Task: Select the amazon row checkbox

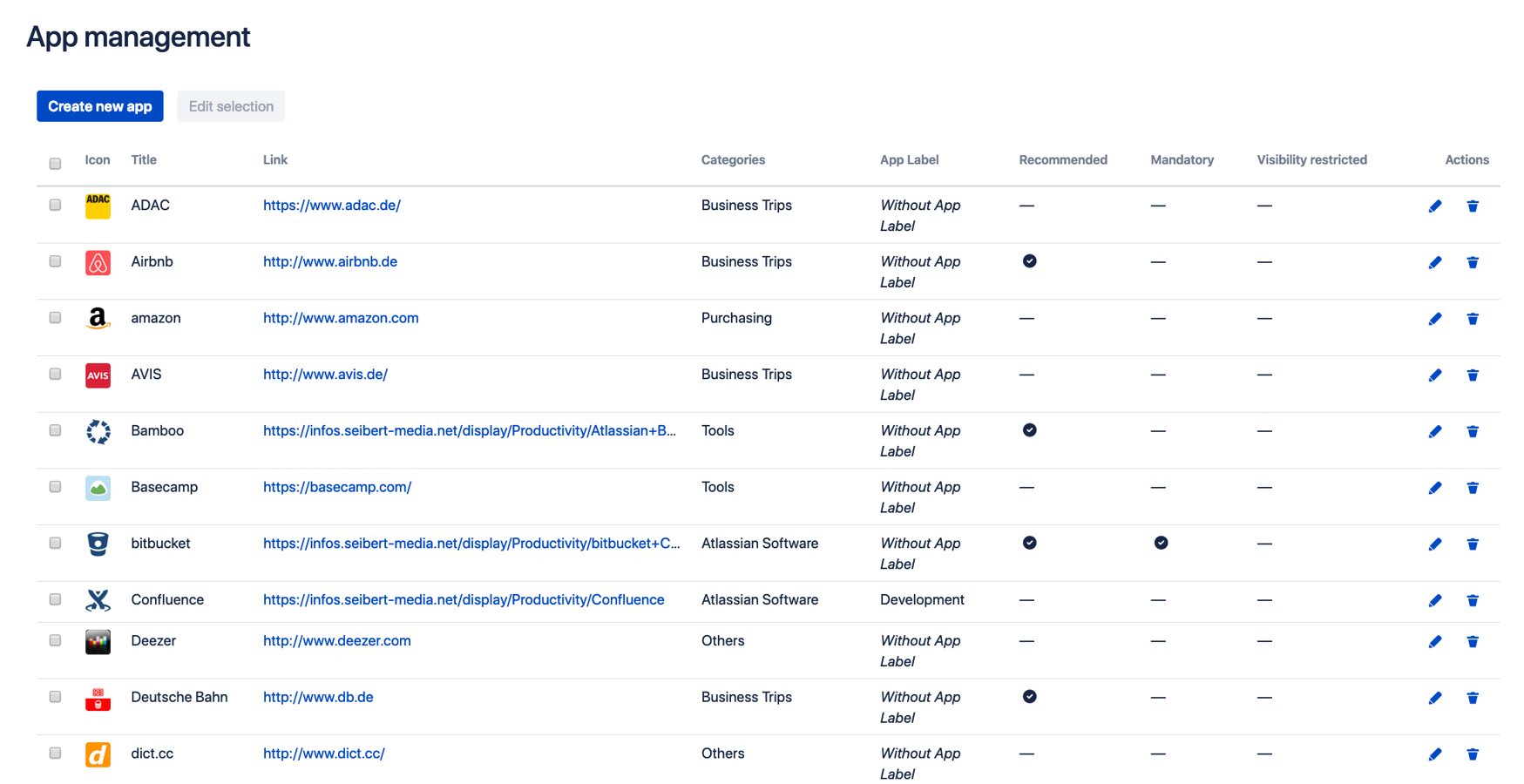Action: click(x=55, y=318)
